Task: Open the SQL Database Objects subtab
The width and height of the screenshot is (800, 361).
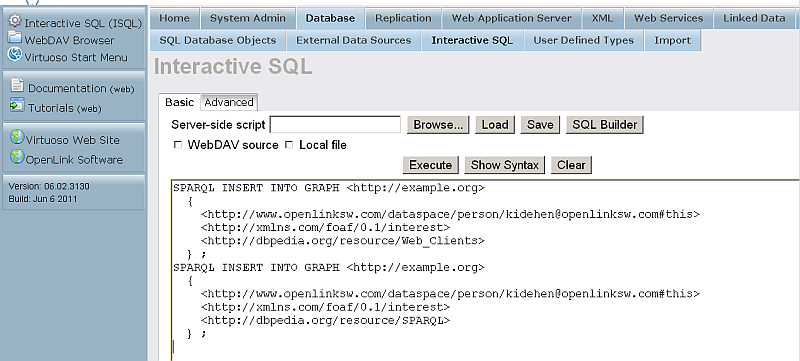Action: [218, 40]
